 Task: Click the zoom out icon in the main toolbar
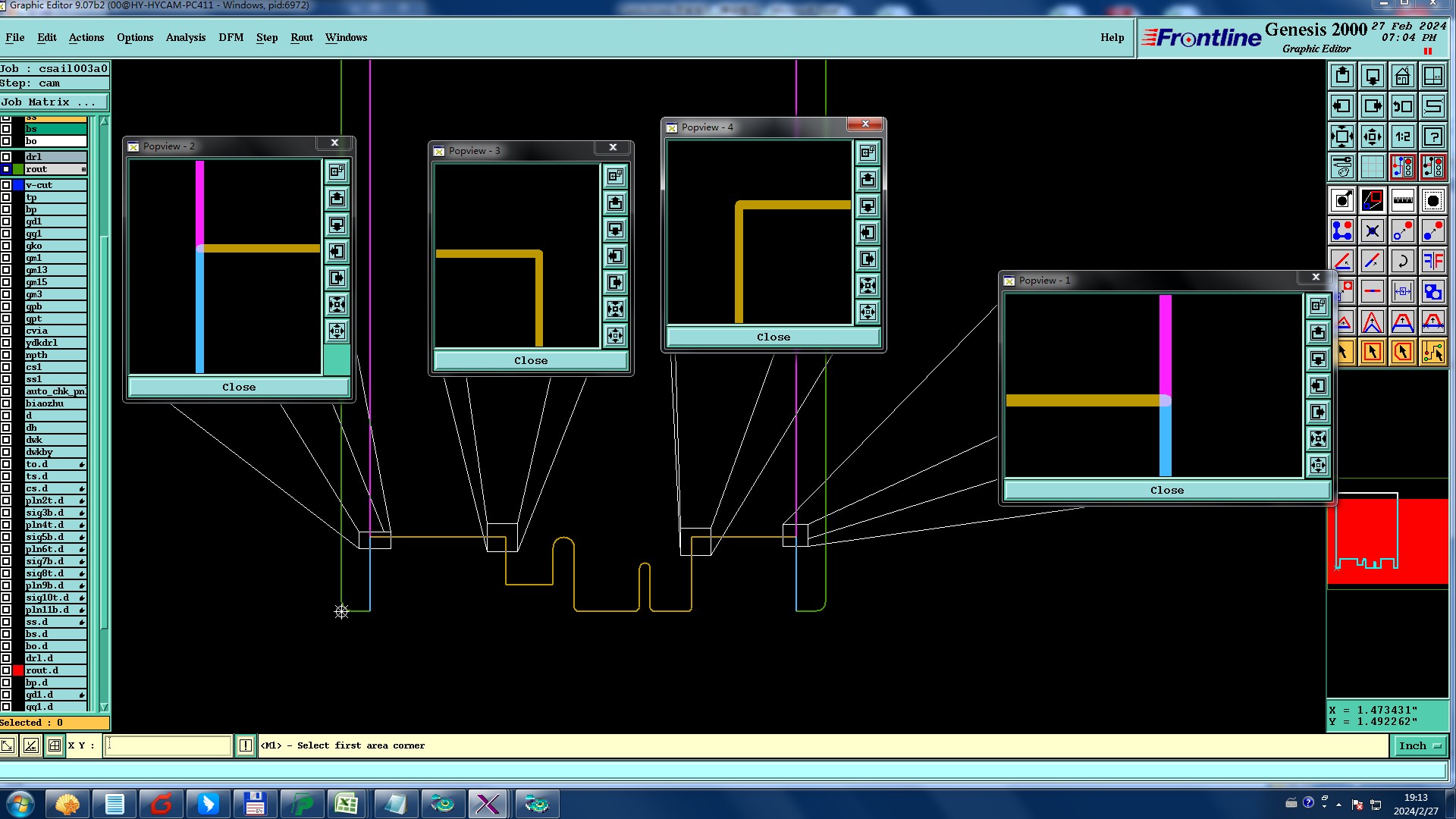1373,136
